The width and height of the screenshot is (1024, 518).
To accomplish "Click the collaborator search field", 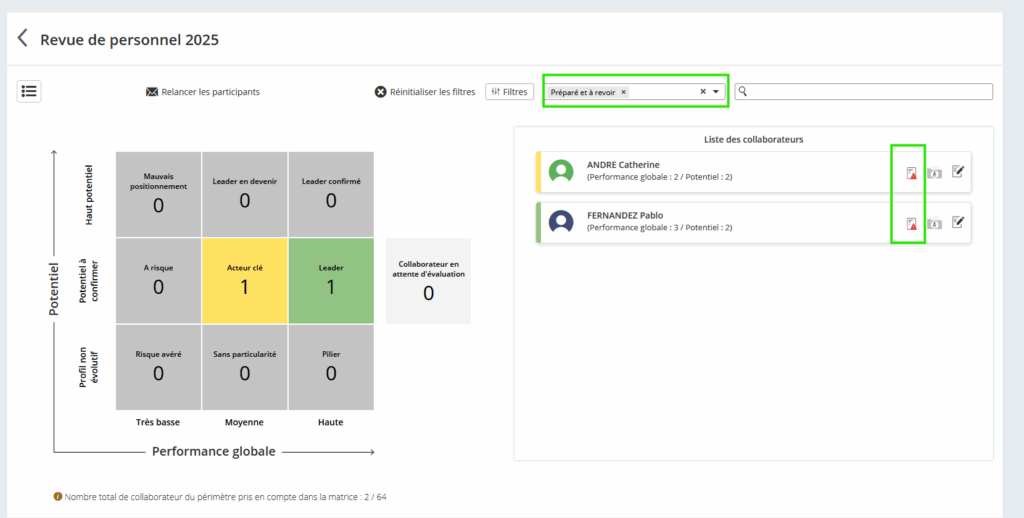I will [x=870, y=92].
